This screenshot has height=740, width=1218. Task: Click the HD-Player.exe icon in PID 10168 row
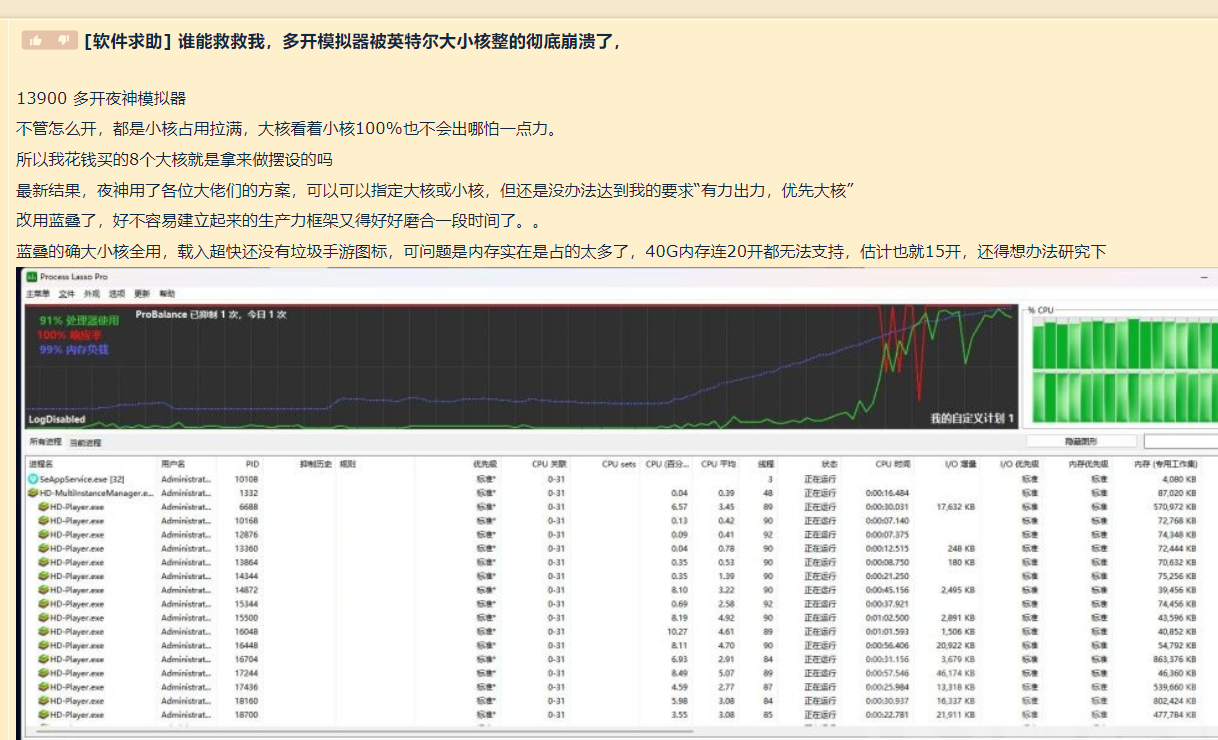pos(44,521)
